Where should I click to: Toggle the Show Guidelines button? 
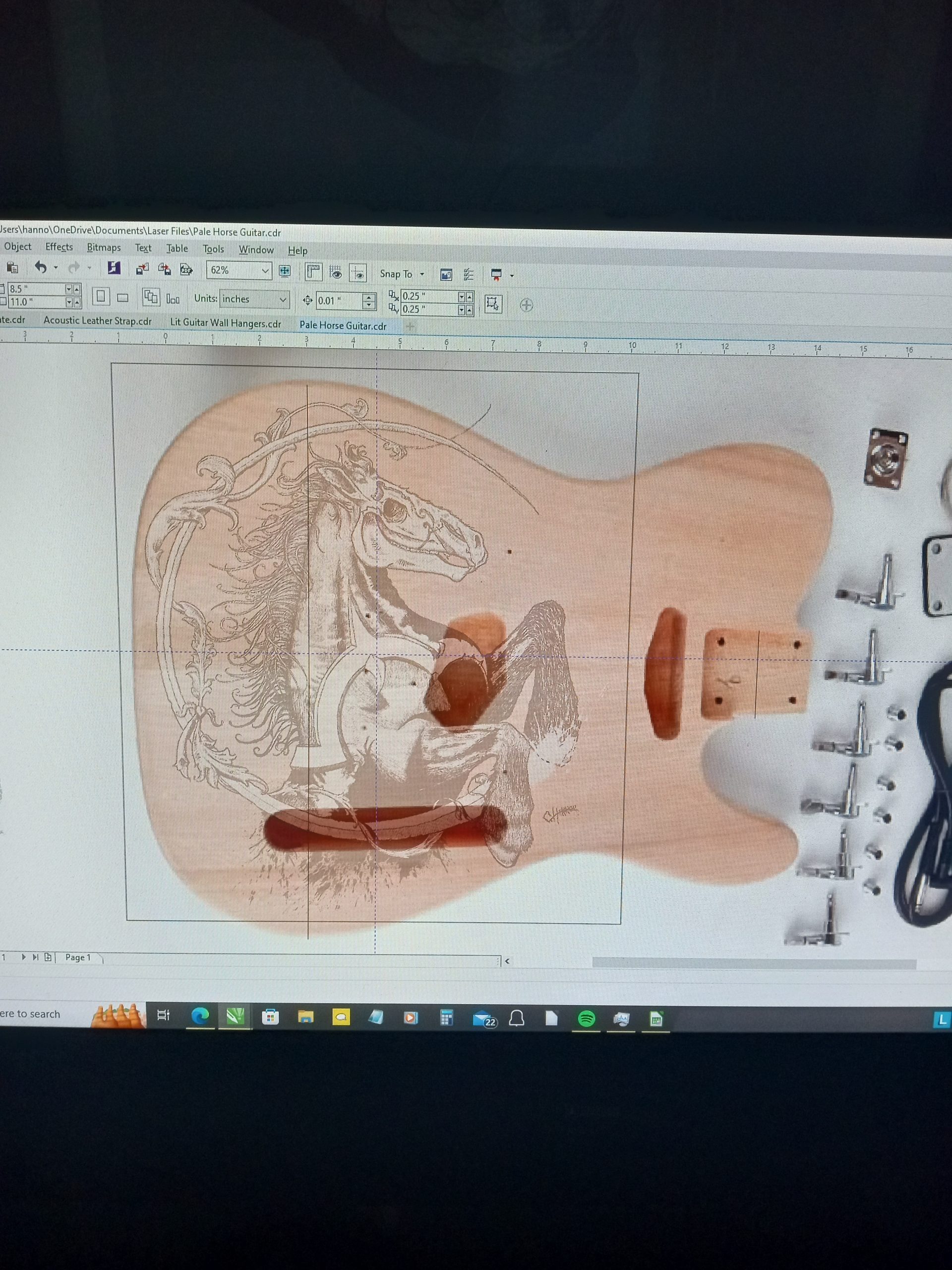[357, 273]
